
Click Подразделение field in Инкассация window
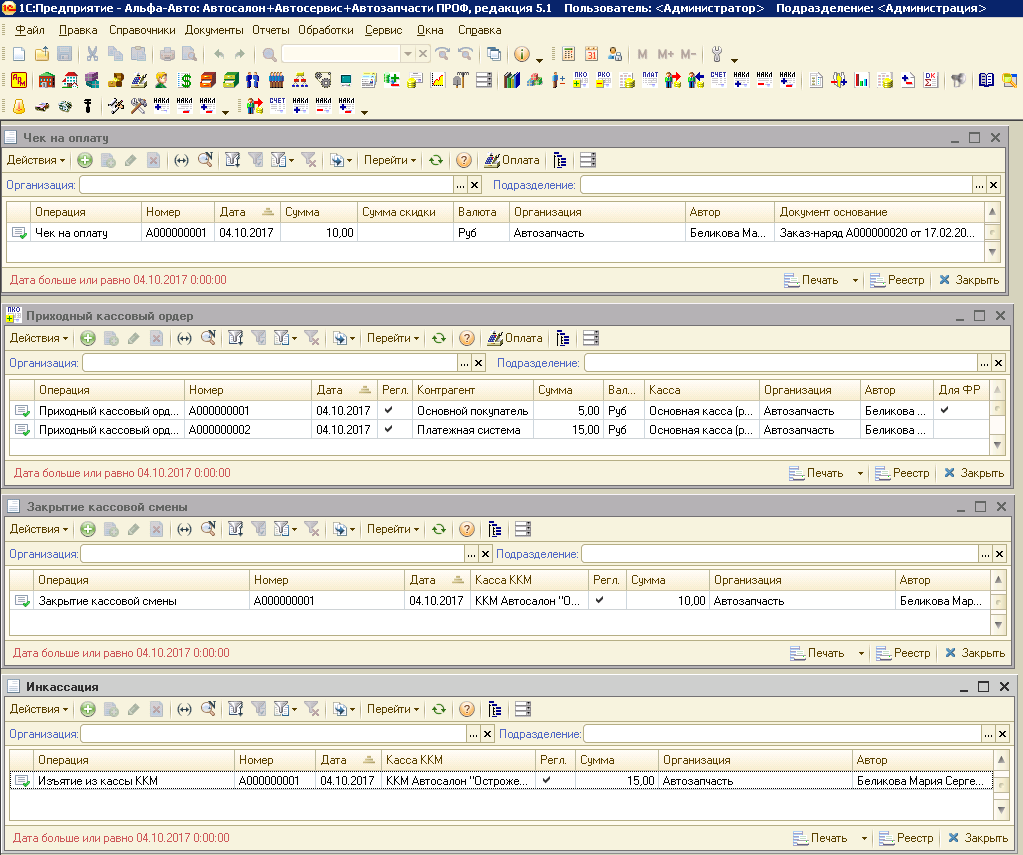coord(782,734)
